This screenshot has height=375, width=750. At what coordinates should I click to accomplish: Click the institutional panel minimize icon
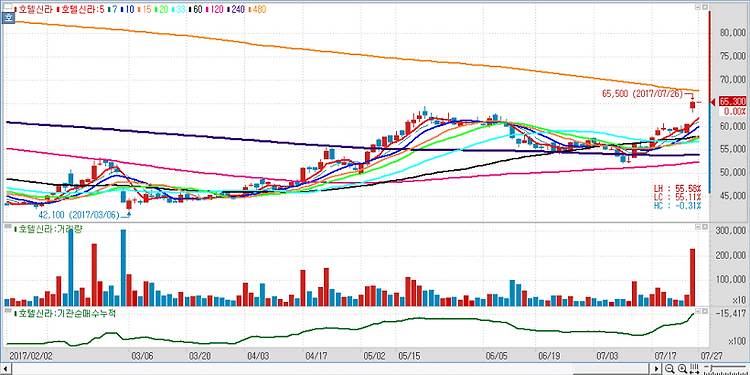tap(698, 311)
